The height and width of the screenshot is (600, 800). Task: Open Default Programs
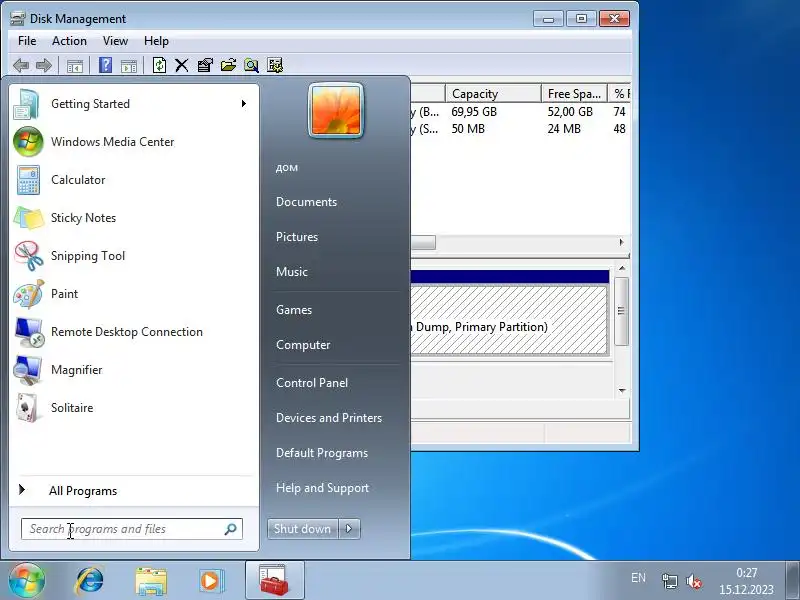tap(322, 453)
